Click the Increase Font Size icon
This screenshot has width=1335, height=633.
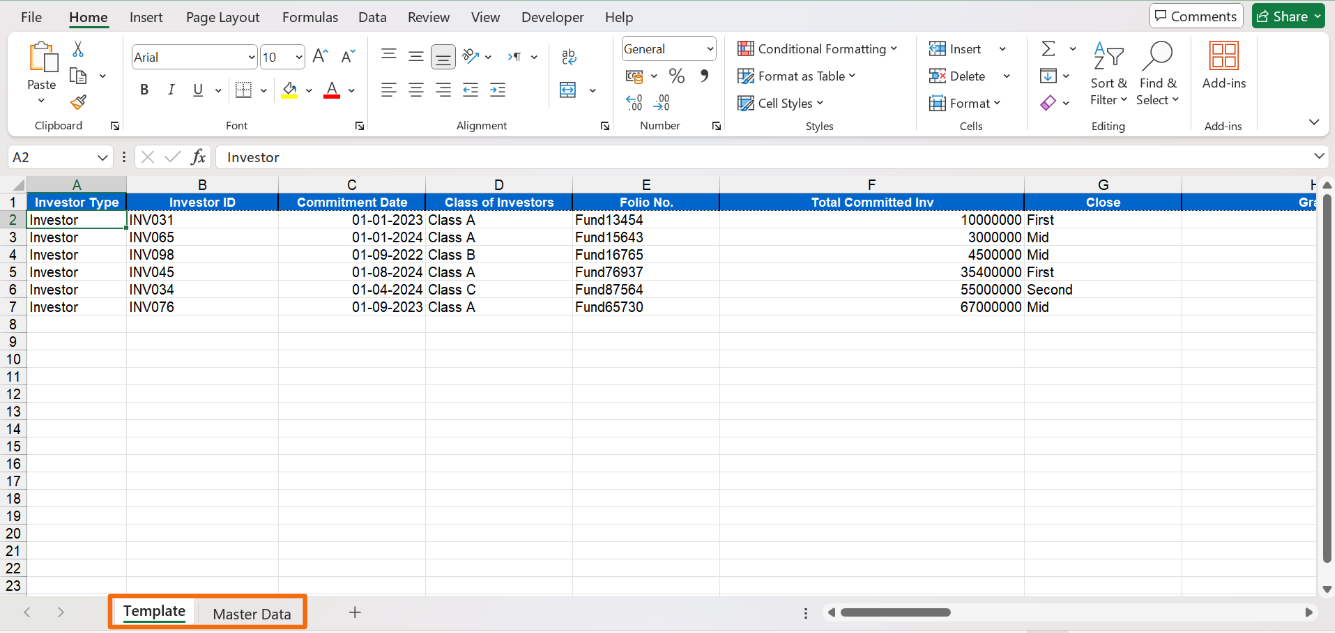coord(320,57)
